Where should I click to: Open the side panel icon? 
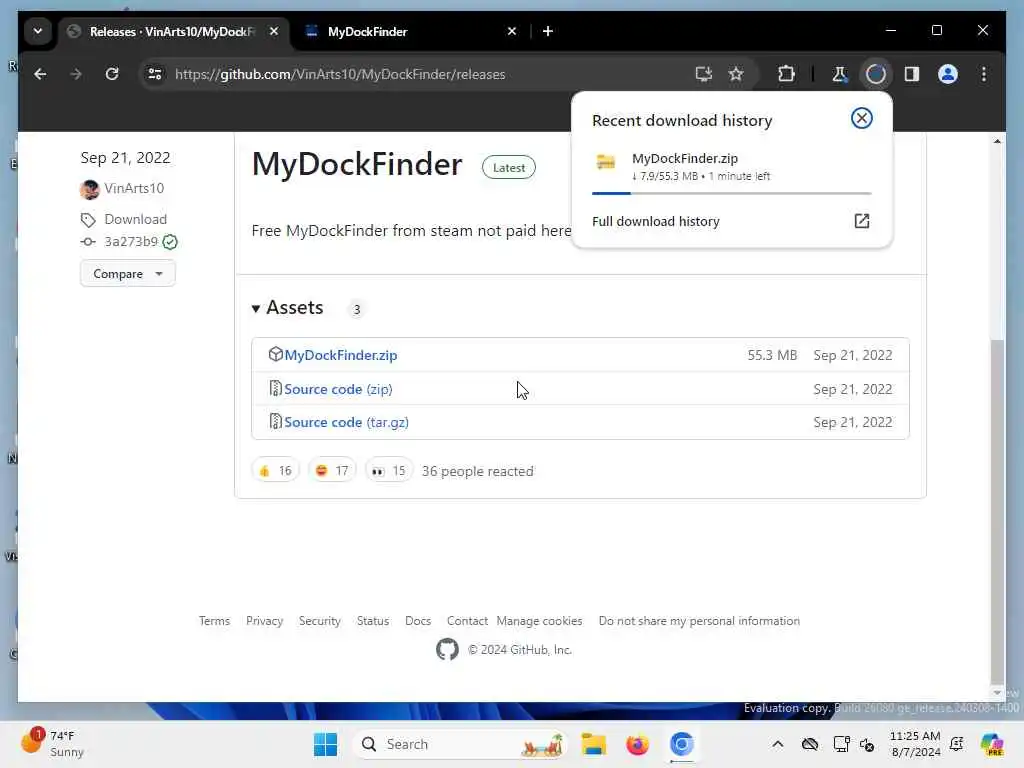tap(912, 74)
